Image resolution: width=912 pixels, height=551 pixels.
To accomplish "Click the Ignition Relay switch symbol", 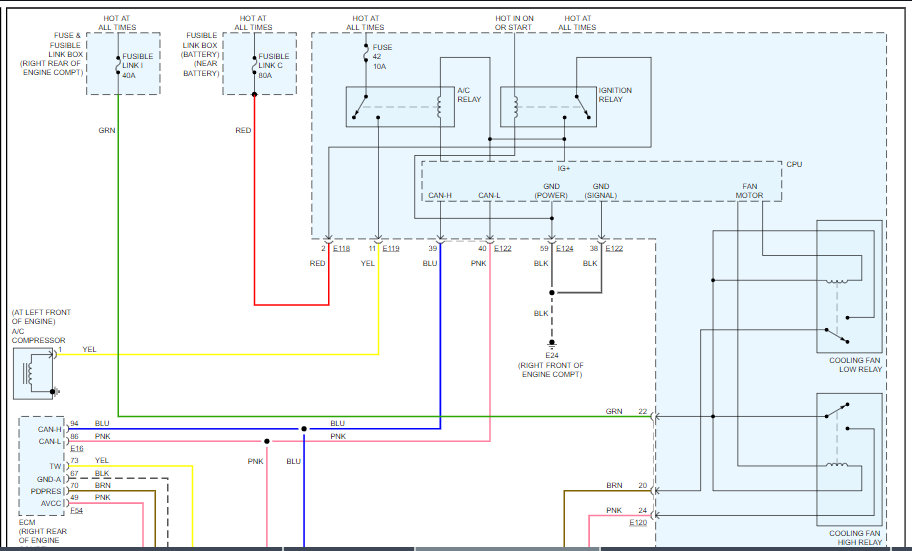I will point(583,107).
